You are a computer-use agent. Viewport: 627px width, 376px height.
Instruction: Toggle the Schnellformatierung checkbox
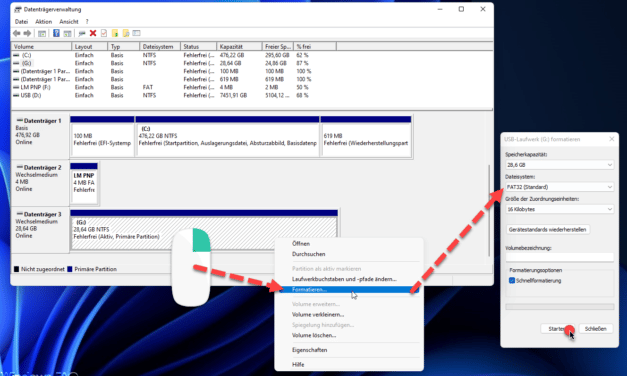[512, 280]
